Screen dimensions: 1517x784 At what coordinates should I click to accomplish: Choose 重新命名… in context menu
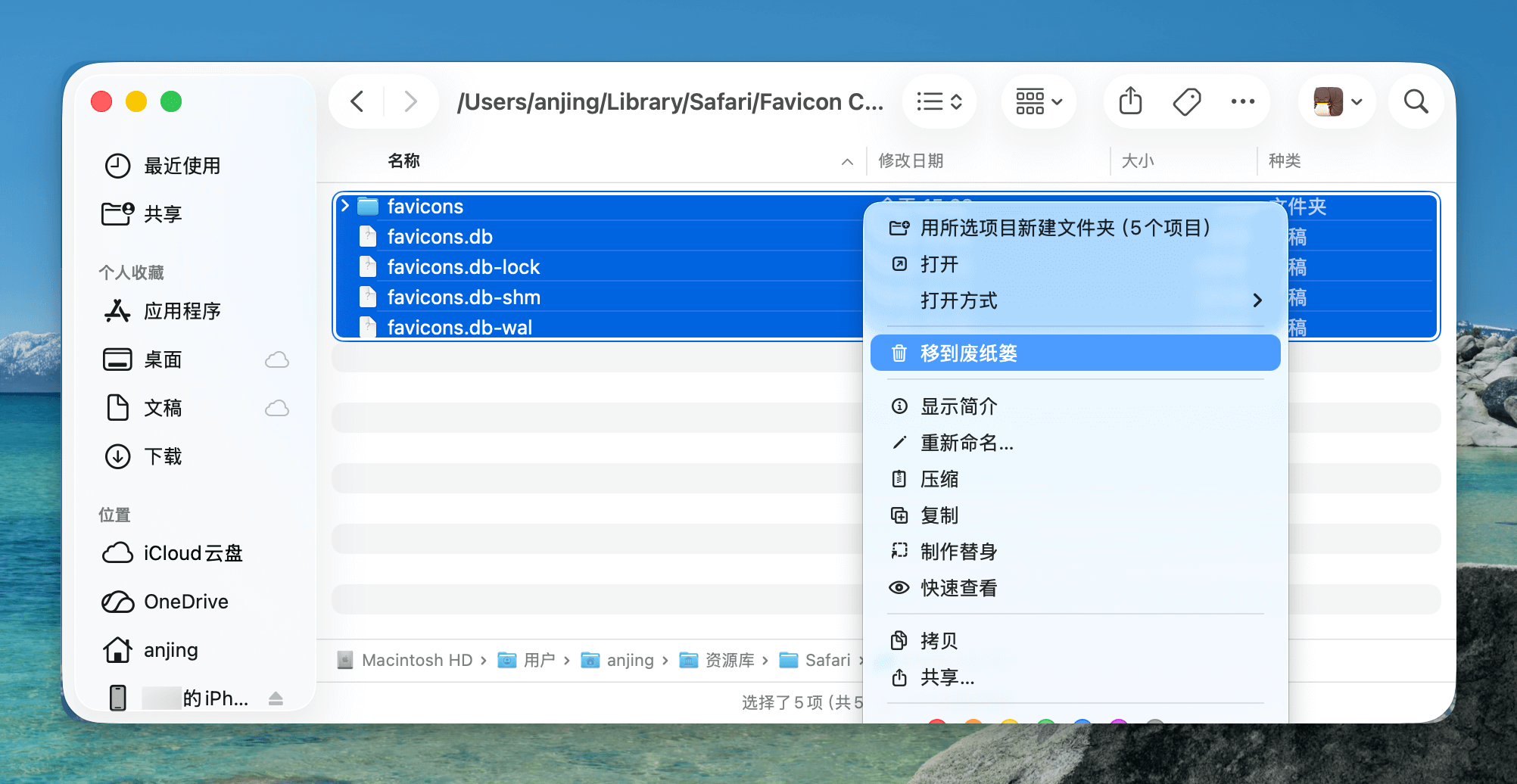(1075, 443)
